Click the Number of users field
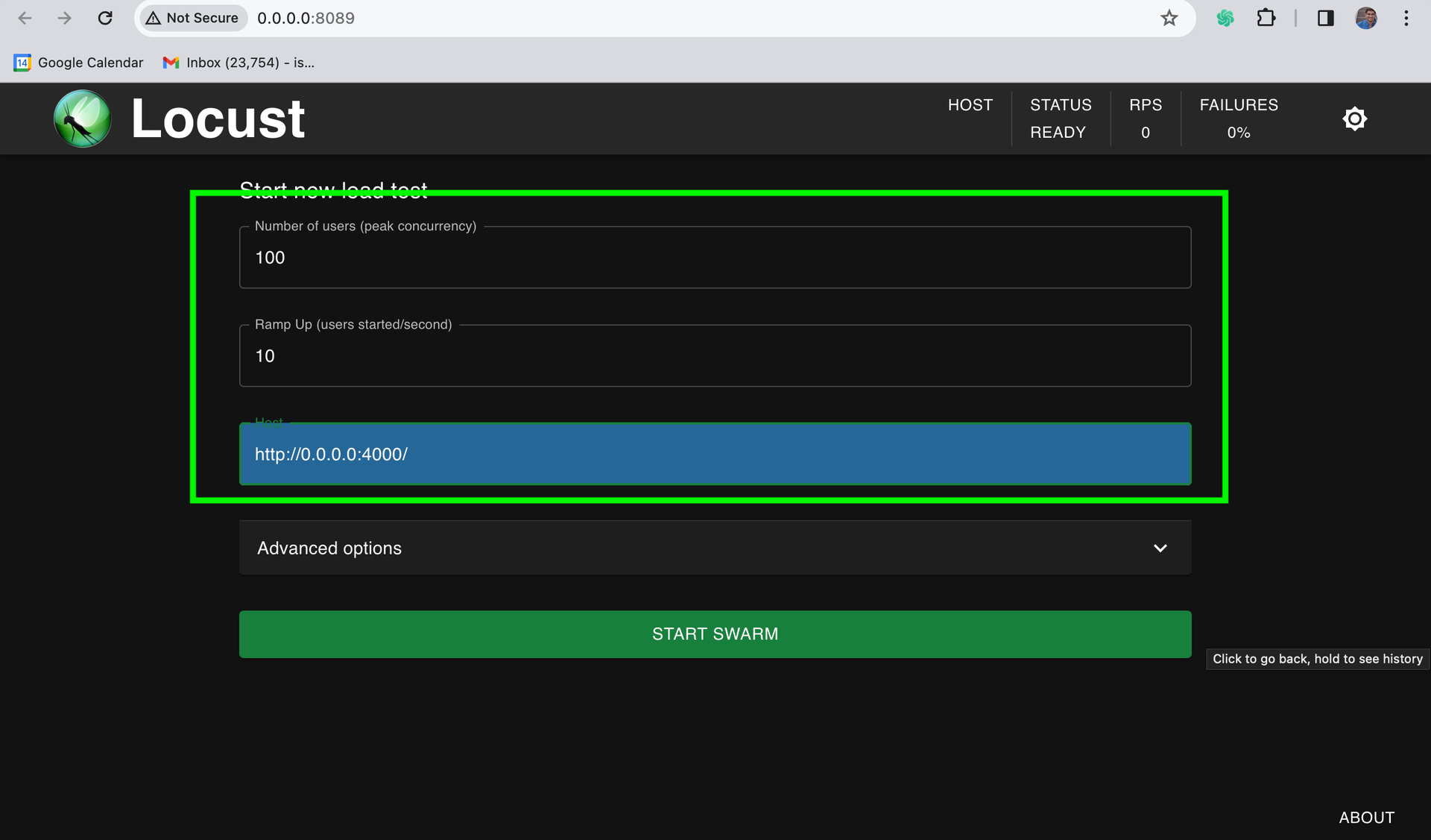The image size is (1431, 840). coord(714,258)
